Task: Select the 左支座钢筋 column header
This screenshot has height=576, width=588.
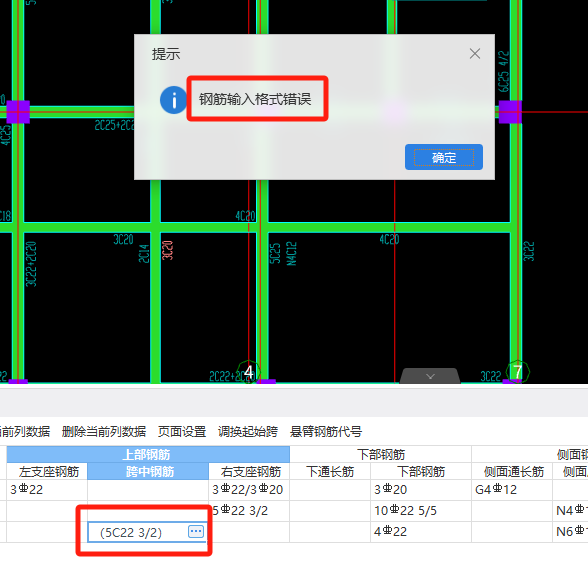Action: [x=47, y=471]
